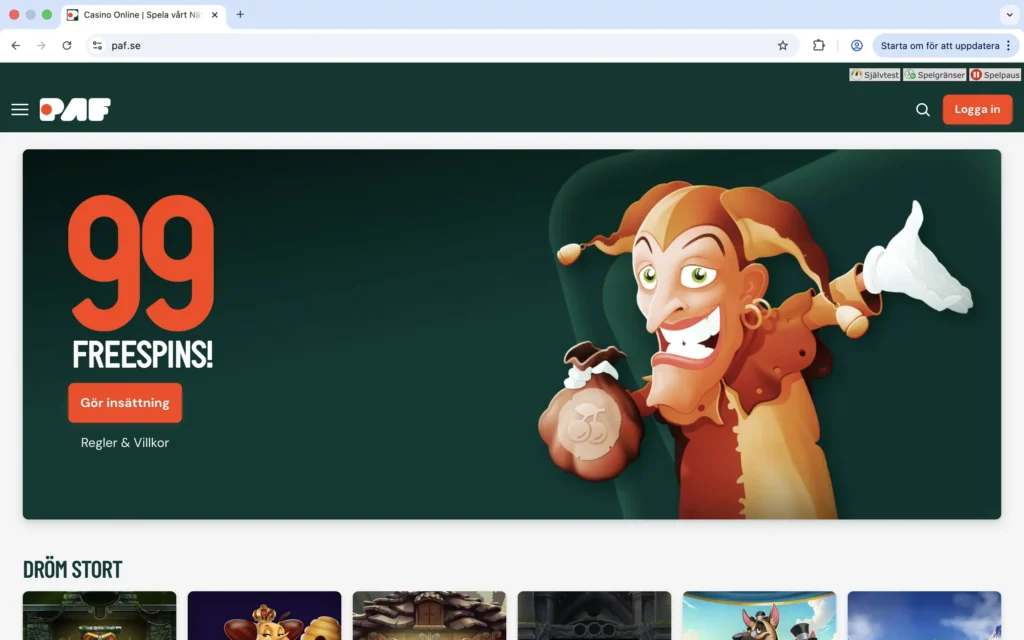Go back to previous page
The width and height of the screenshot is (1024, 640).
click(16, 46)
